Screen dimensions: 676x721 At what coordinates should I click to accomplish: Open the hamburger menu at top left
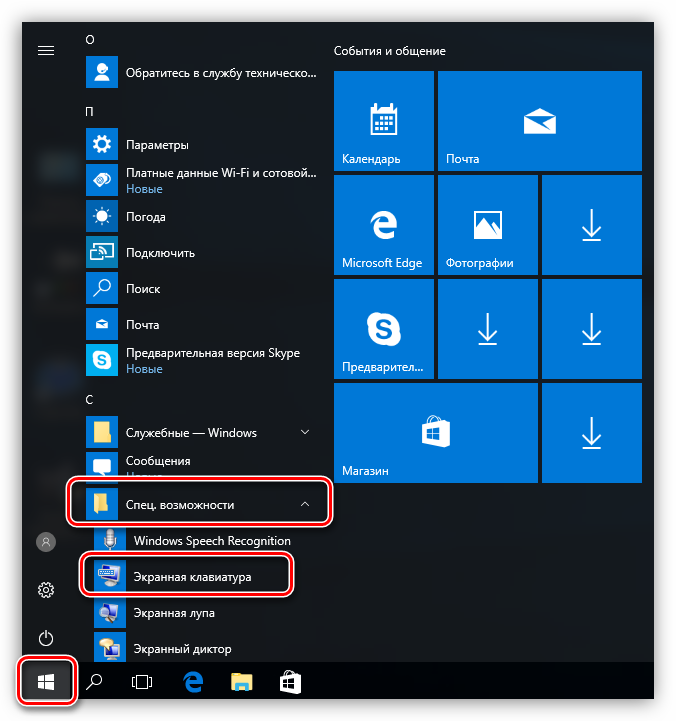(x=46, y=50)
